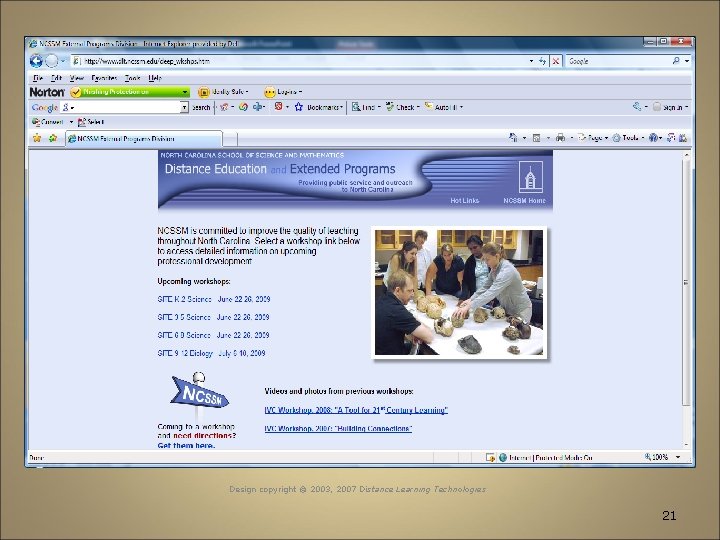This screenshot has height=540, width=720.
Task: Click the vertical scrollbar of the page
Action: point(686,283)
